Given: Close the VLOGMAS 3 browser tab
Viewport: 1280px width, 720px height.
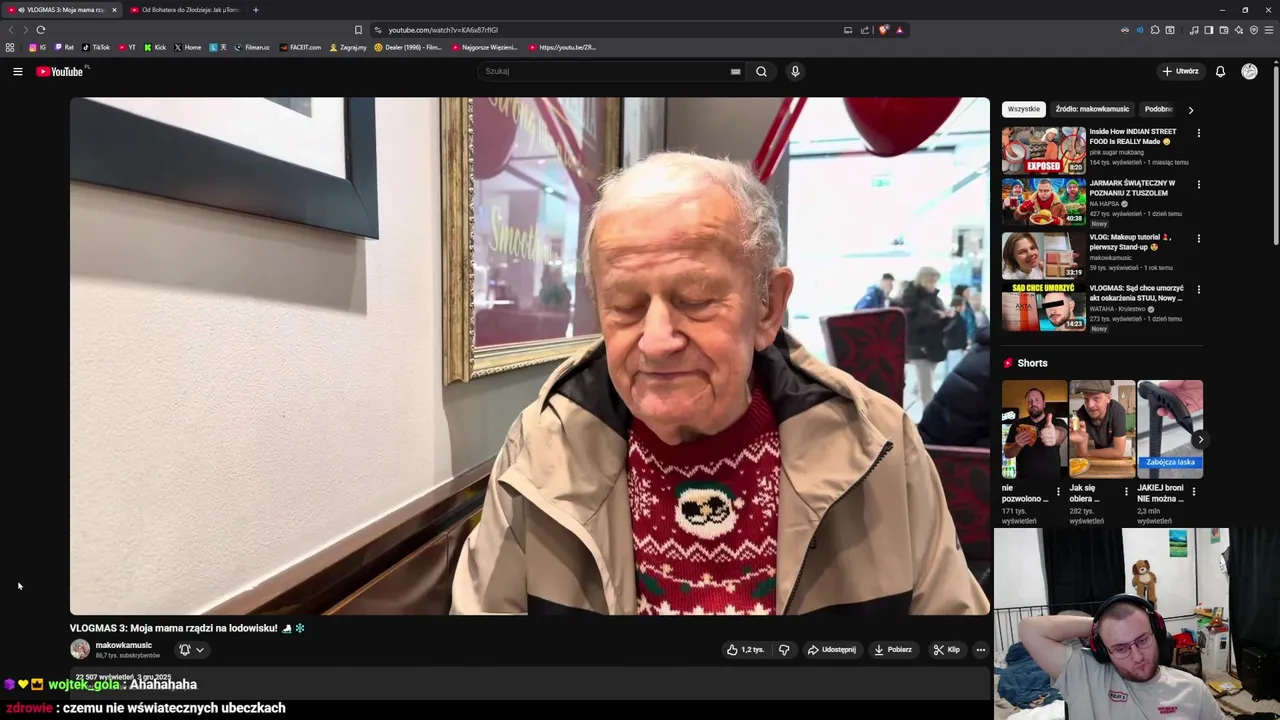Looking at the screenshot, I should [114, 10].
